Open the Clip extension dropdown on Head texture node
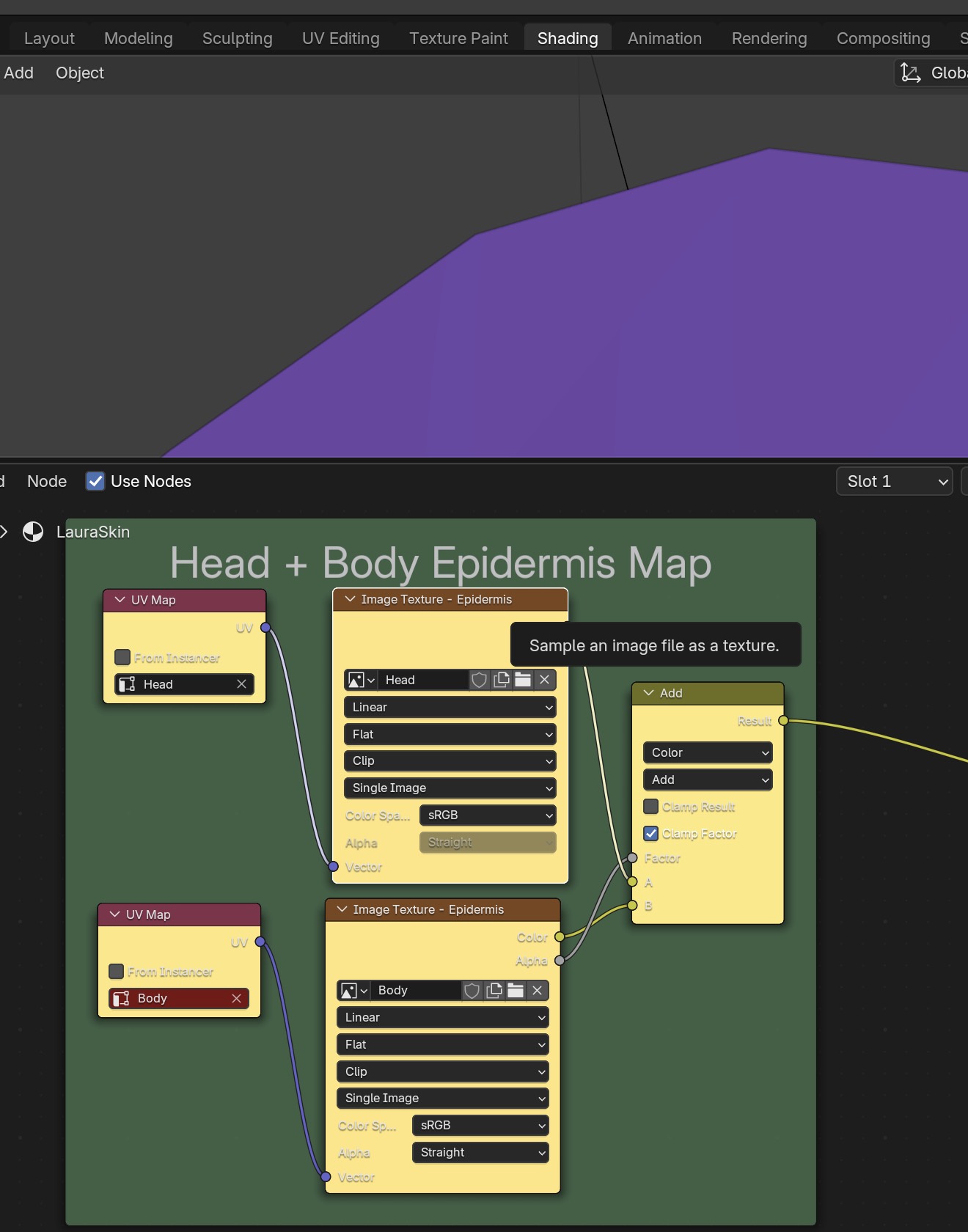Screen dimensions: 968x1232 [x=450, y=761]
